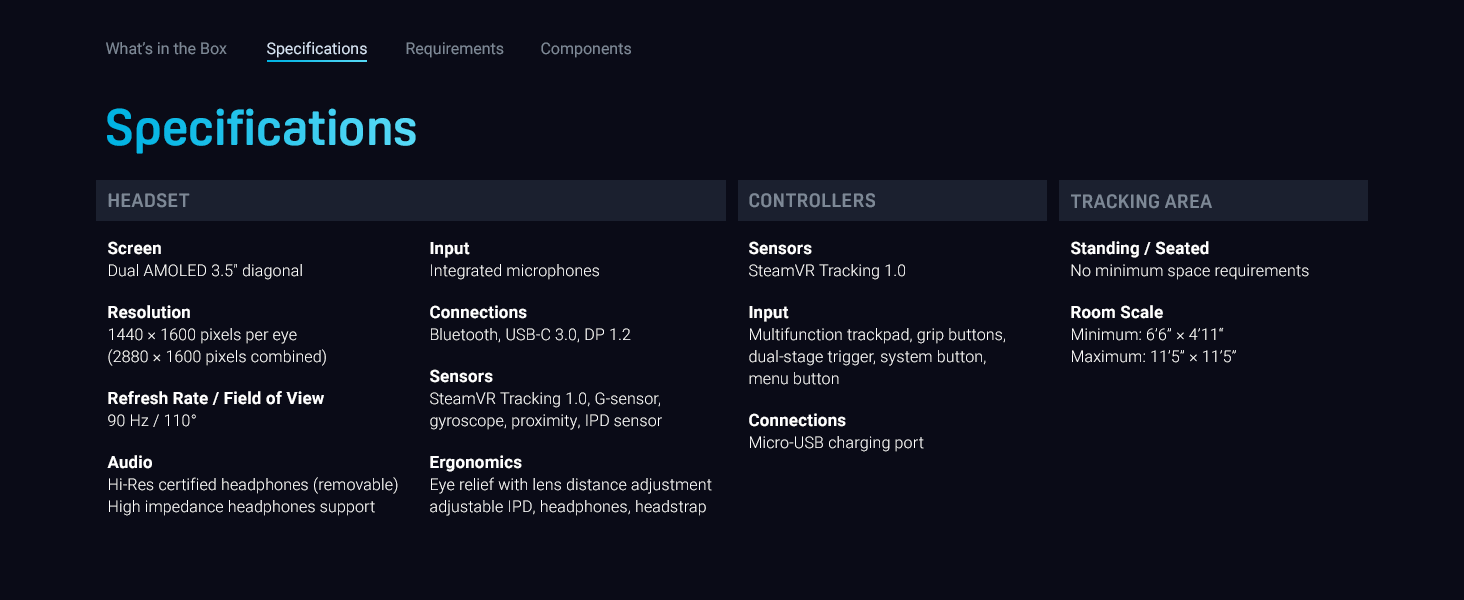Select the CONTROLLERS section header
The image size is (1464, 600).
coord(891,201)
